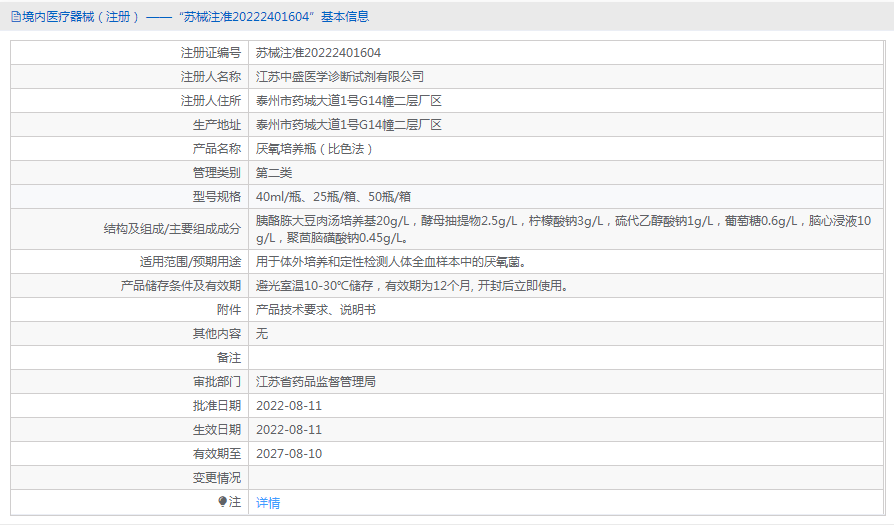Screen dimensions: 894x525
Task: Click the label 产品名称
Action: click(x=217, y=149)
